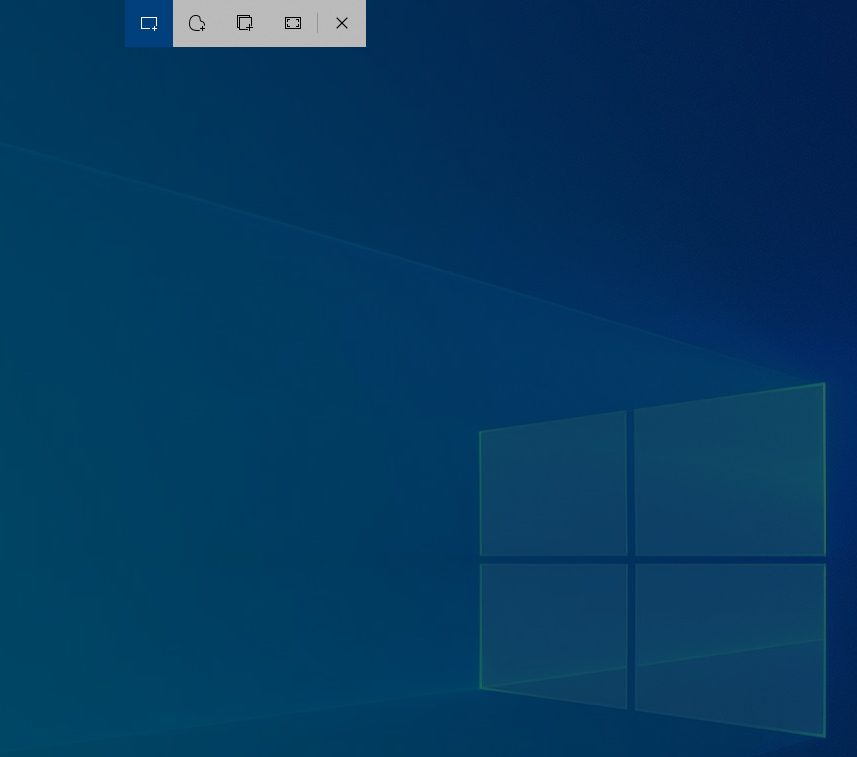
Task: Close the snipping toolbar
Action: click(342, 23)
